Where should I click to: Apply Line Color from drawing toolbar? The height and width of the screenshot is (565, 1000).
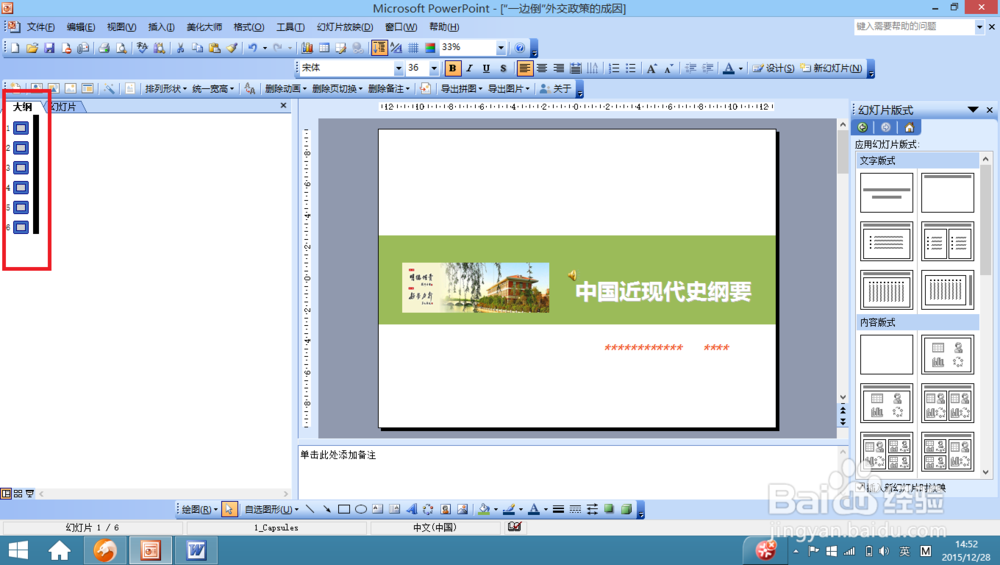pos(508,509)
